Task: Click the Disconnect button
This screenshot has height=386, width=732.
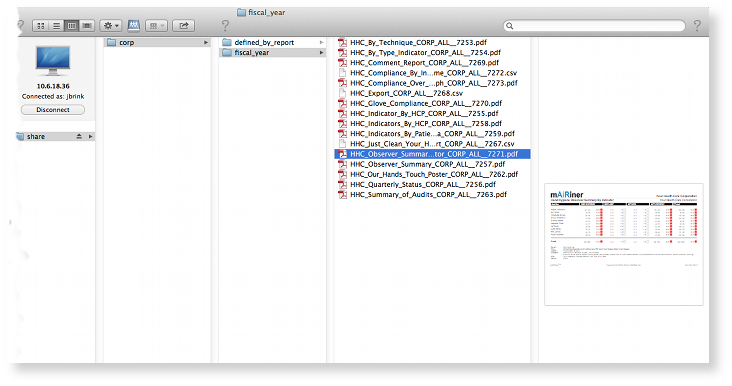Action: [x=53, y=110]
